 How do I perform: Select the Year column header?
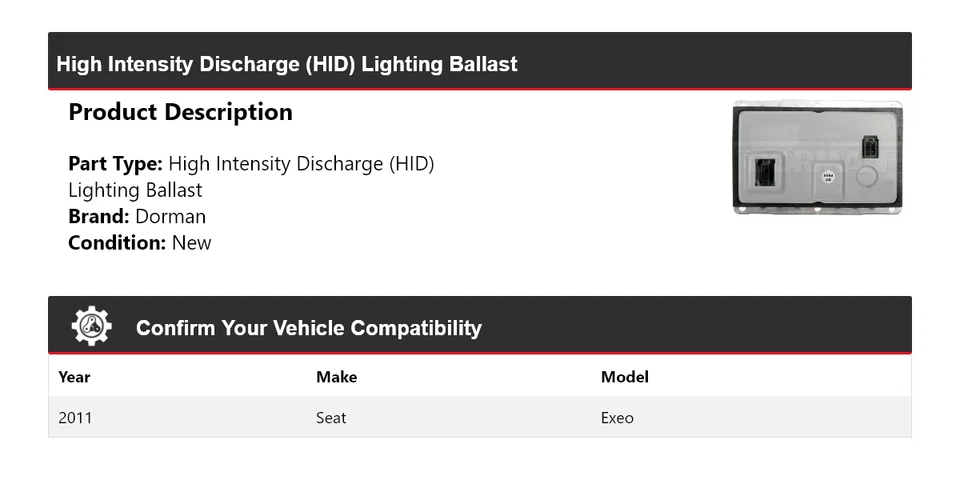pos(74,377)
